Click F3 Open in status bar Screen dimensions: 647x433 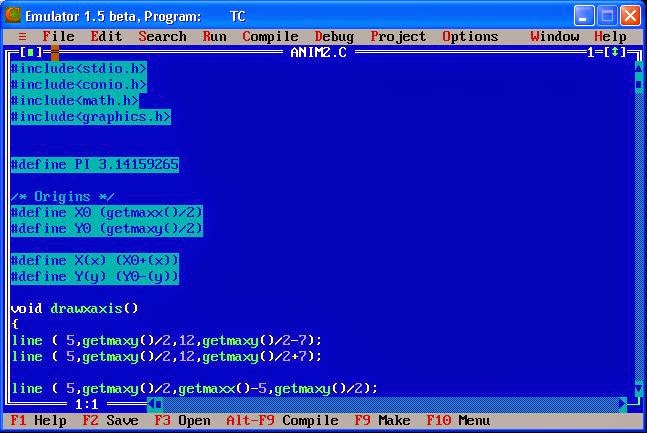click(182, 420)
